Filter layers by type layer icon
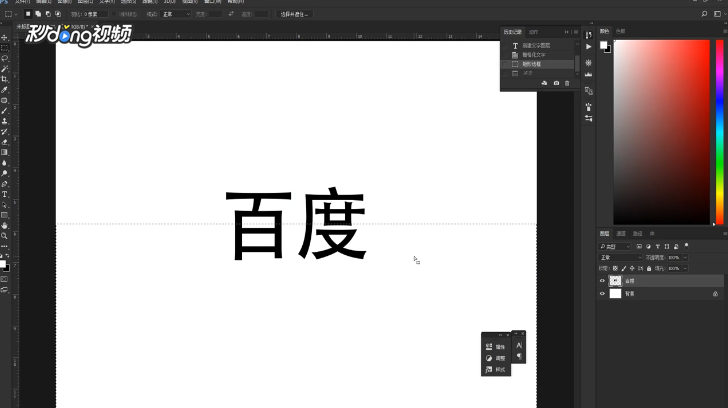Viewport: 728px width, 408px height. (x=657, y=246)
